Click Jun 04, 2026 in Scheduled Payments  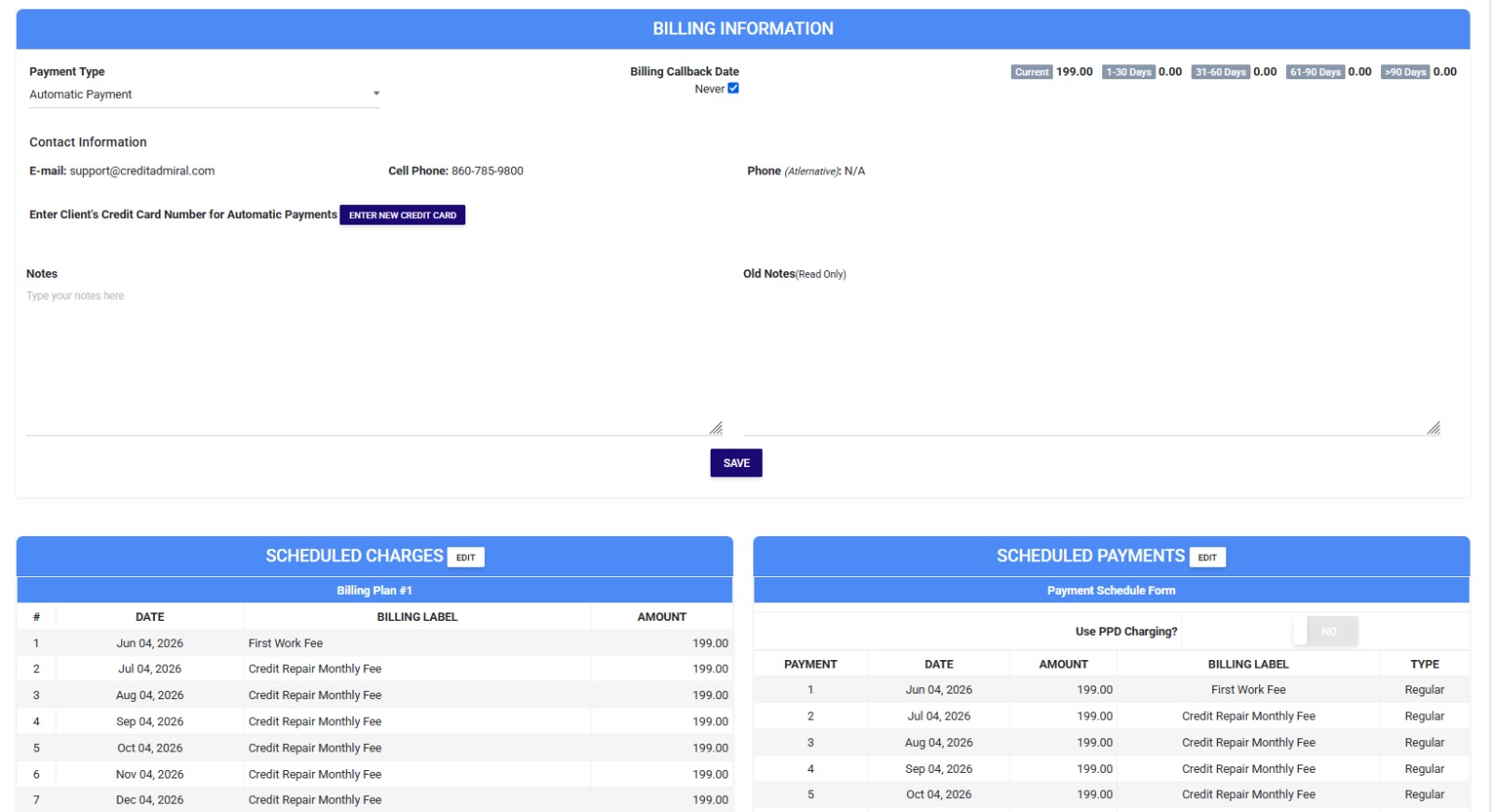click(938, 690)
